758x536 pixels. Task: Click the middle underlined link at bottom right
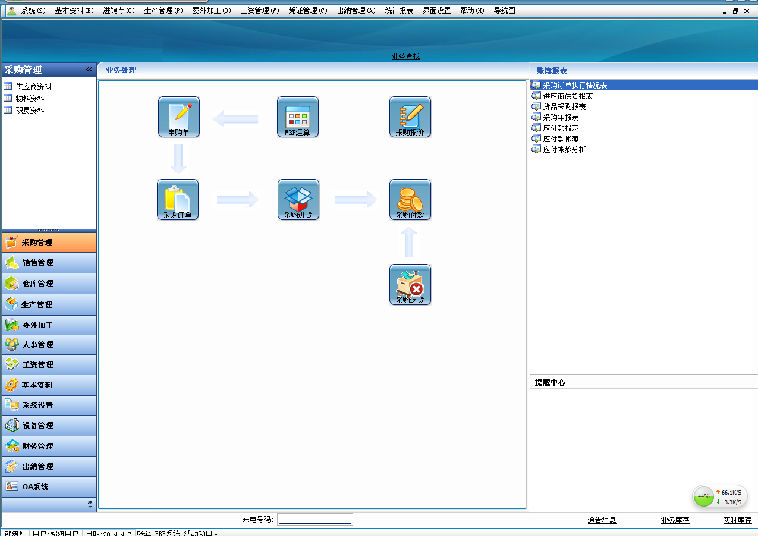675,520
